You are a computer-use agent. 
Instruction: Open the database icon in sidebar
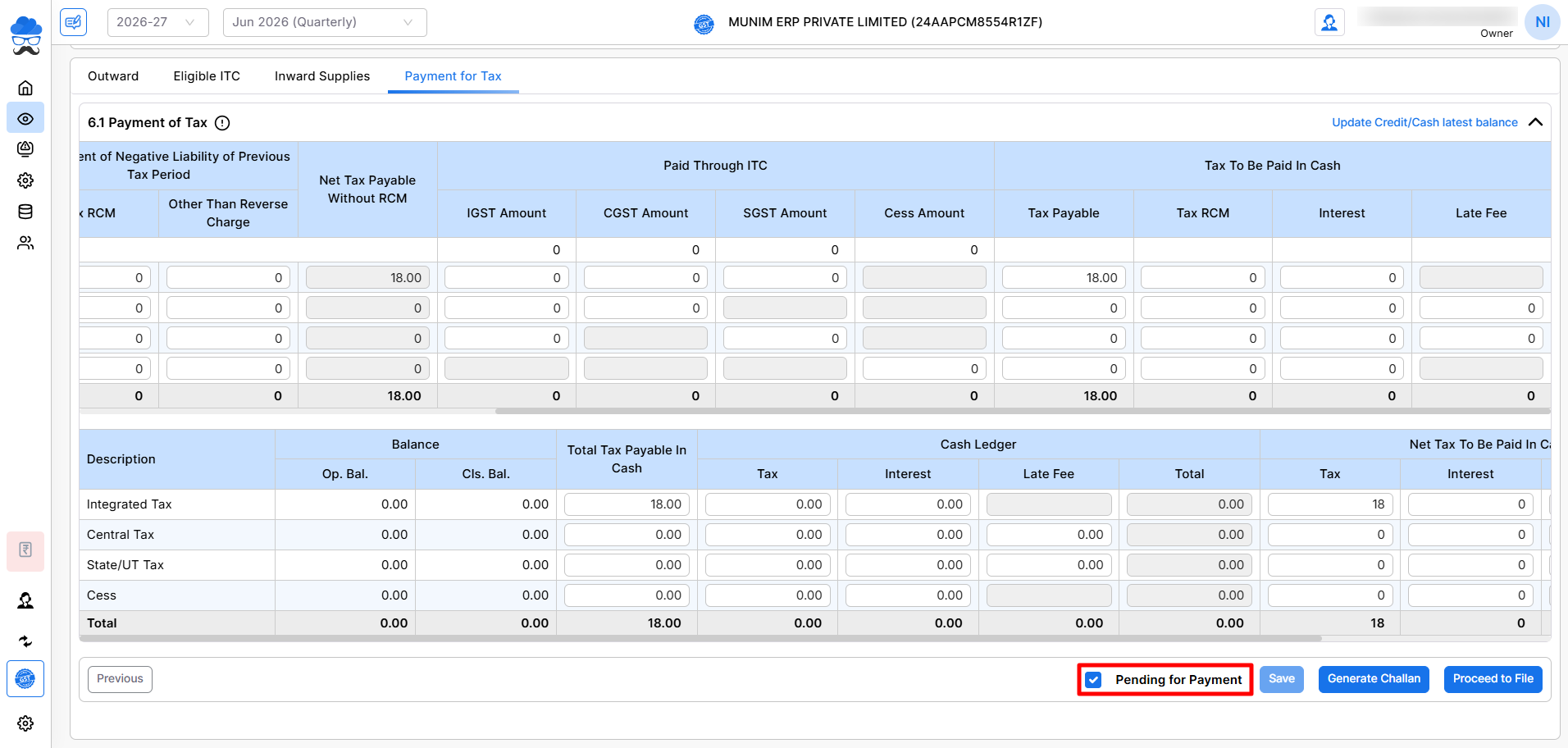[x=25, y=212]
